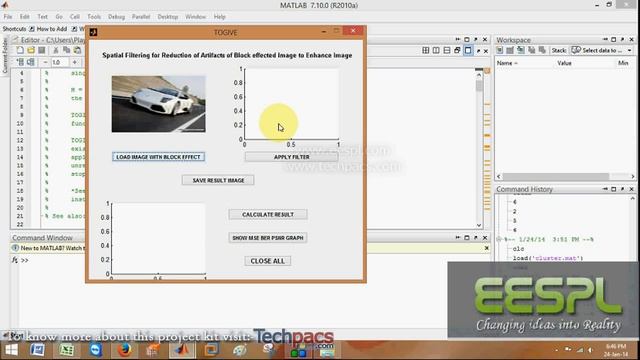Close the New to MATLAB info banner
This screenshot has width=640, height=360.
pos(486,248)
